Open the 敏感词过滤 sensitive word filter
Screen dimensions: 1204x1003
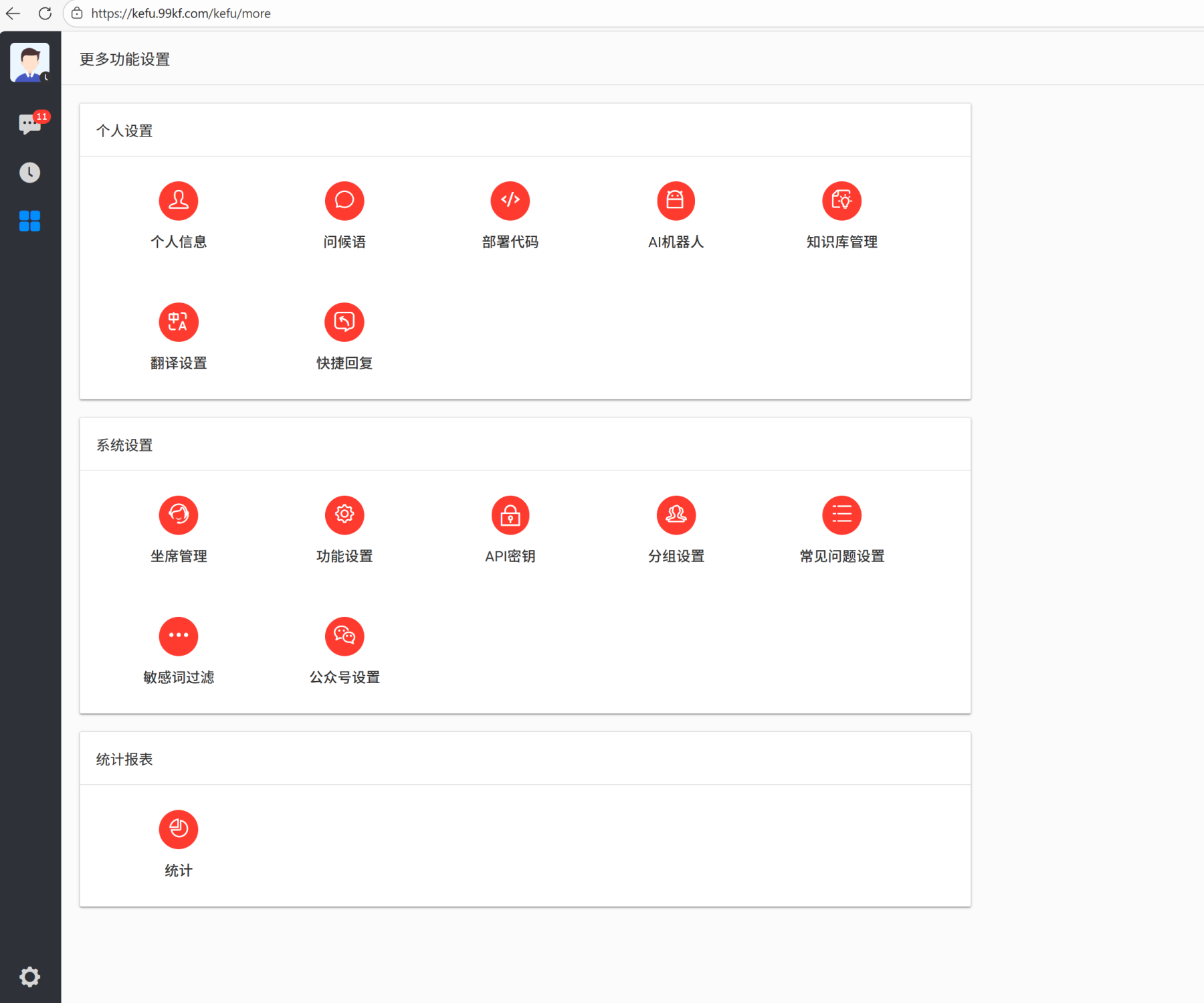click(178, 636)
